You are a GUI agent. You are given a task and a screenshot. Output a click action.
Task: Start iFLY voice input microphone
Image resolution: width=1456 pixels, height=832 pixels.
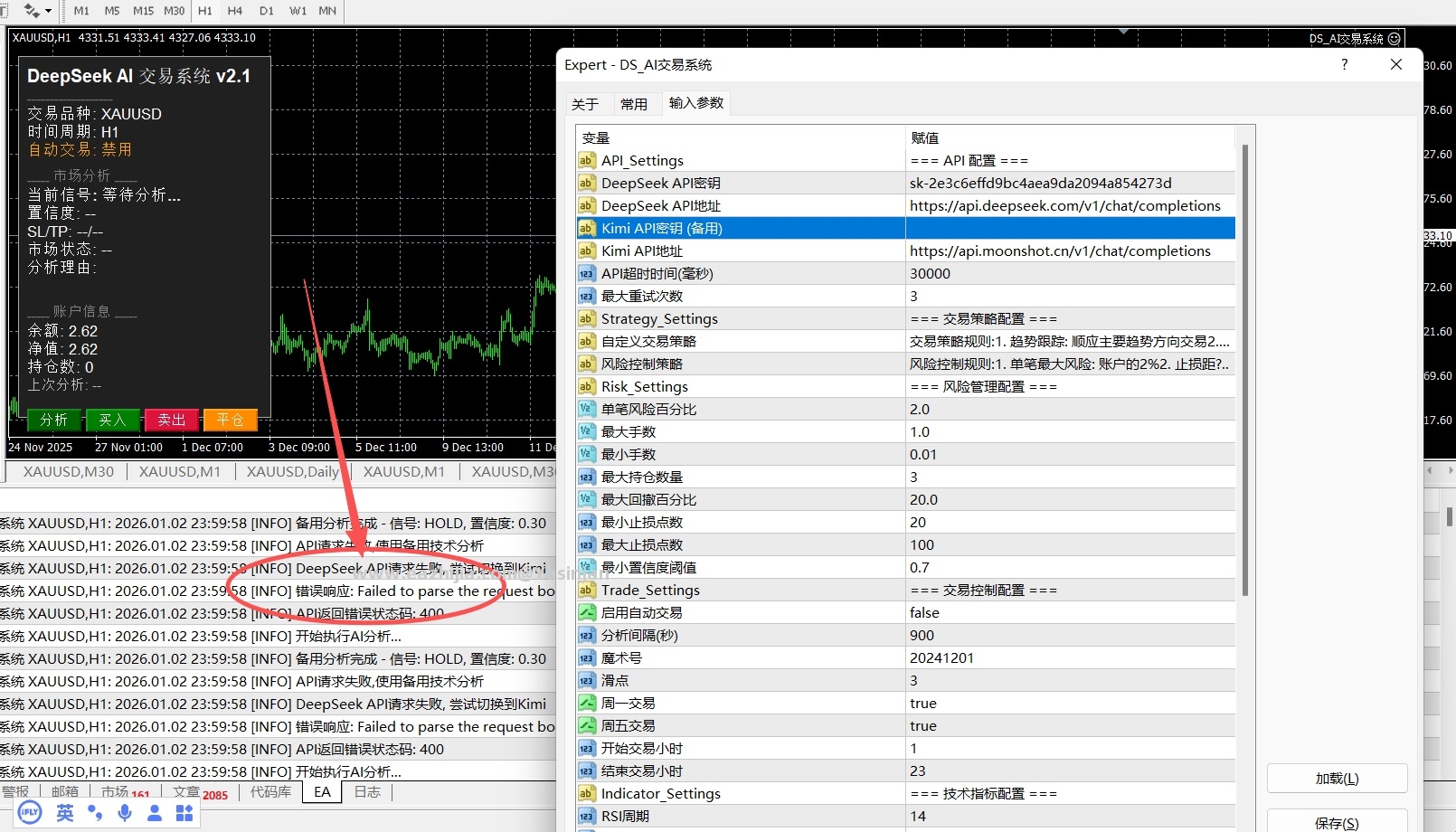click(x=125, y=813)
